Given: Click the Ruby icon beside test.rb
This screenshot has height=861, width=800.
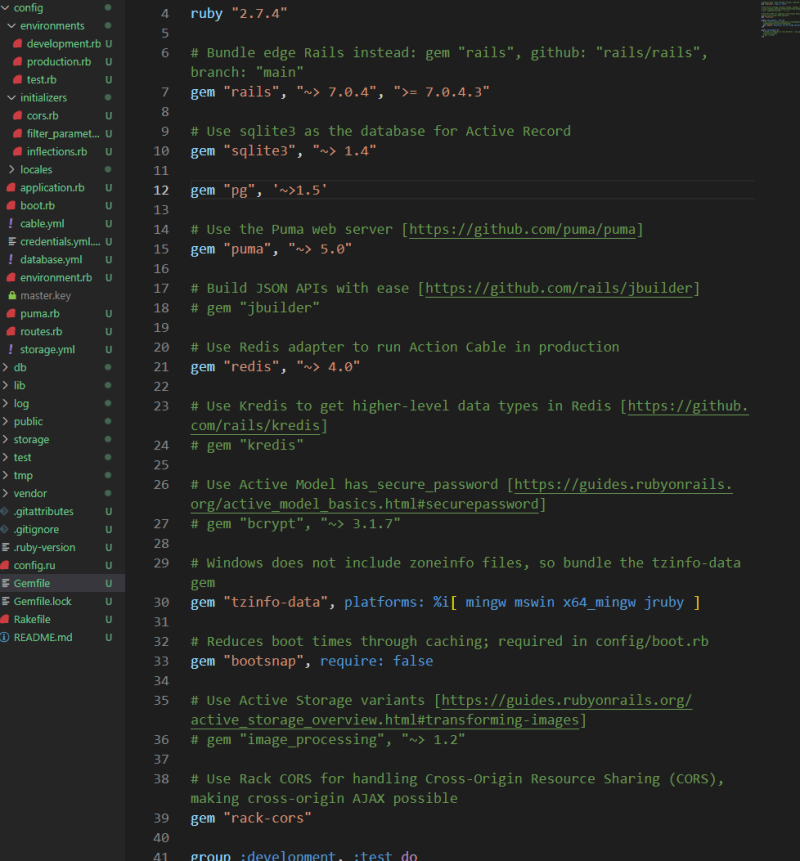Looking at the screenshot, I should pyautogui.click(x=18, y=80).
